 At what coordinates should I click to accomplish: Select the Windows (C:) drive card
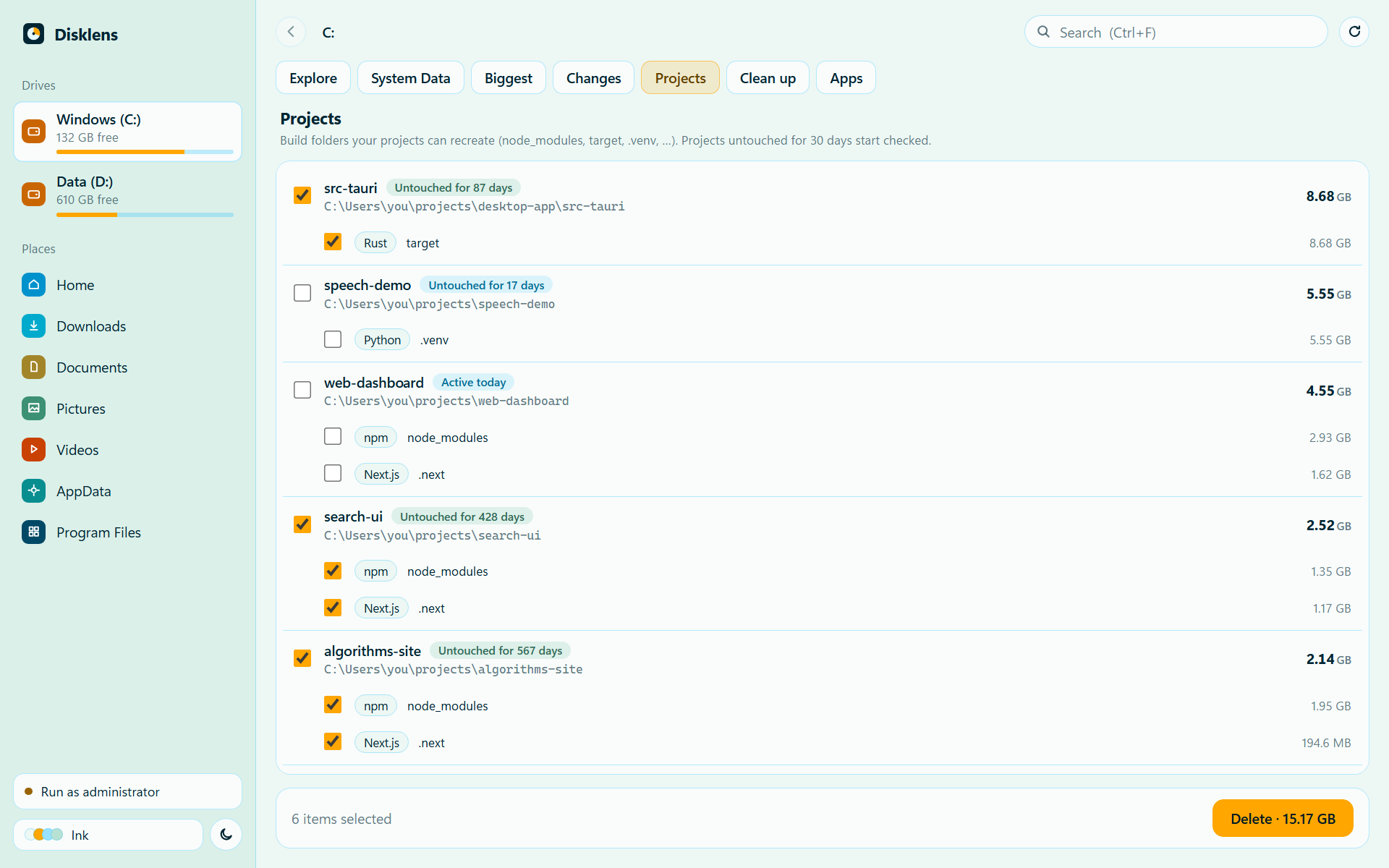click(x=127, y=131)
